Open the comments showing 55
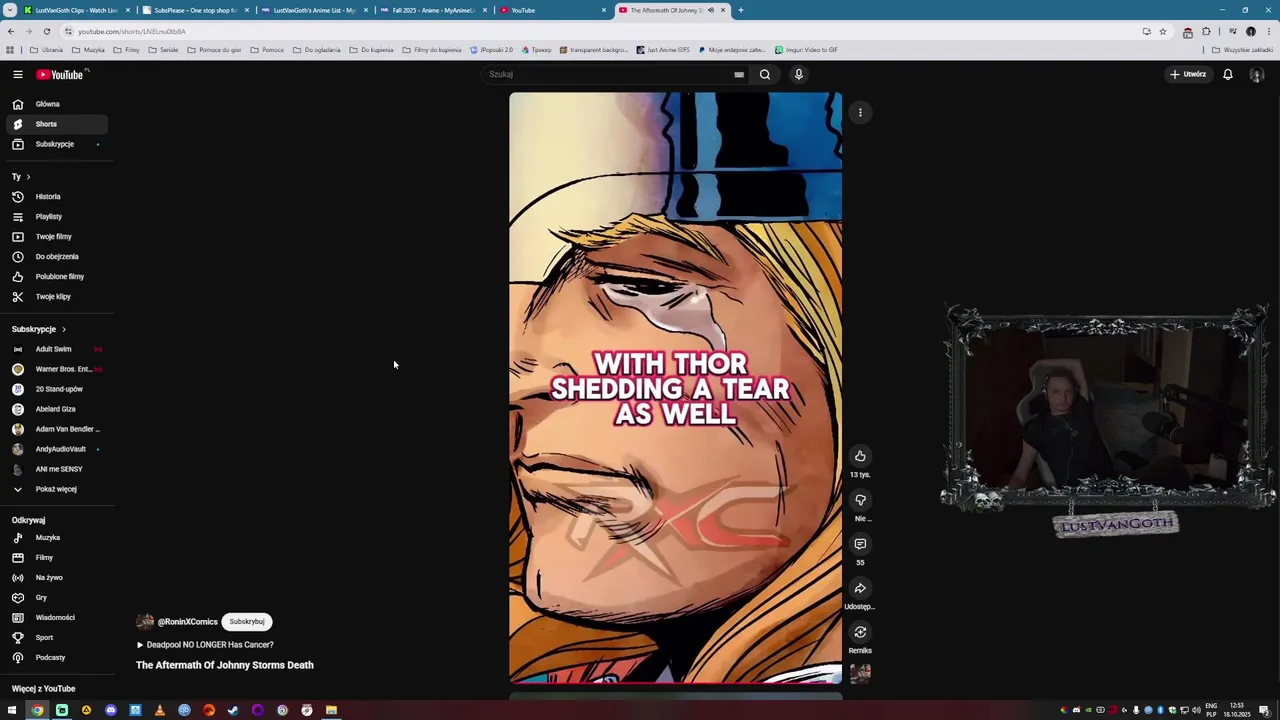This screenshot has height=720, width=1280. click(860, 544)
